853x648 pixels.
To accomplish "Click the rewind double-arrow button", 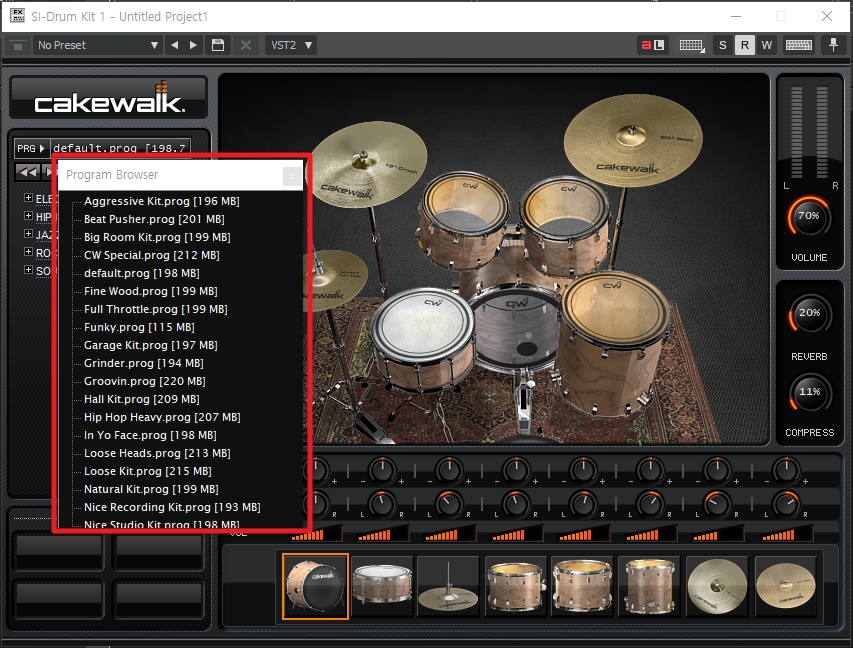I will (x=27, y=172).
